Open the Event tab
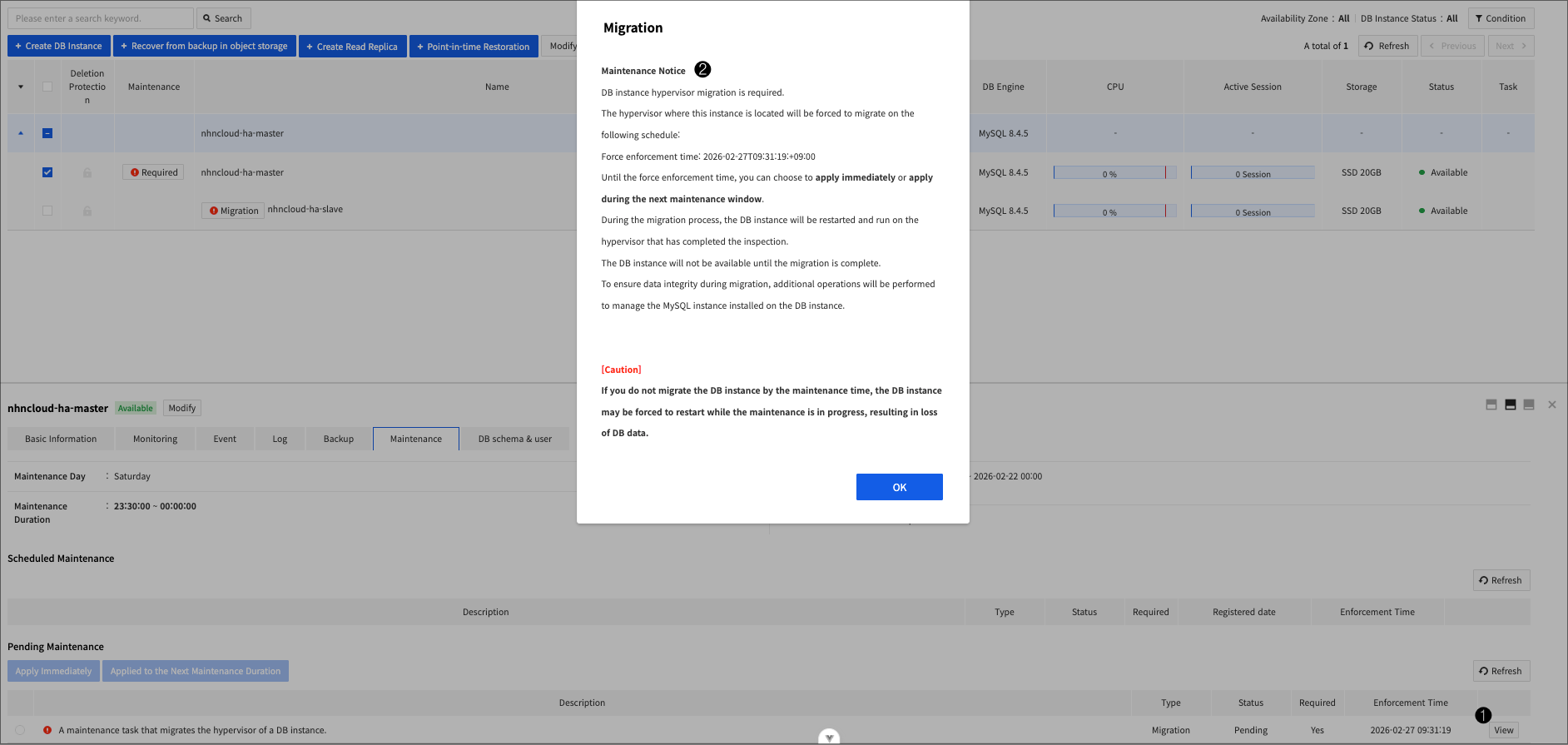 (x=225, y=439)
